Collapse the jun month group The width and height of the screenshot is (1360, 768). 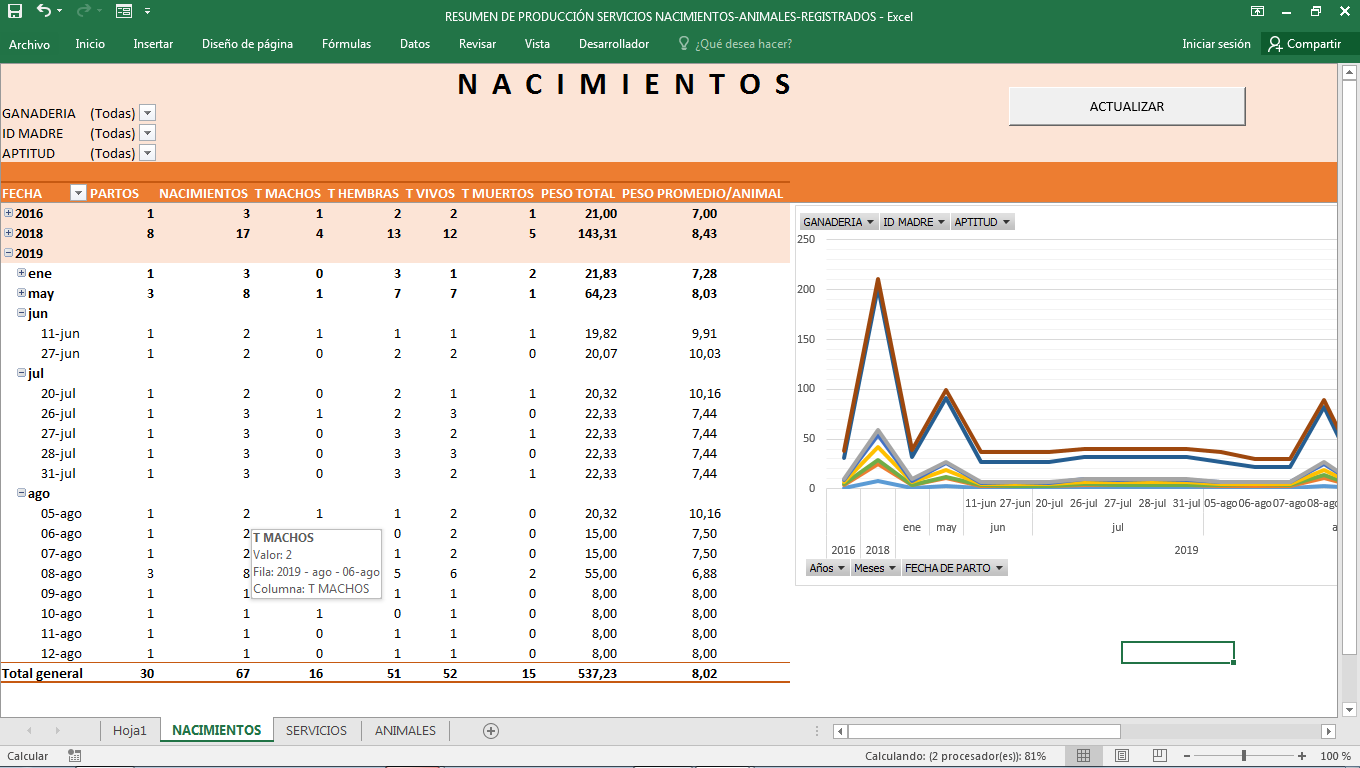coord(22,313)
